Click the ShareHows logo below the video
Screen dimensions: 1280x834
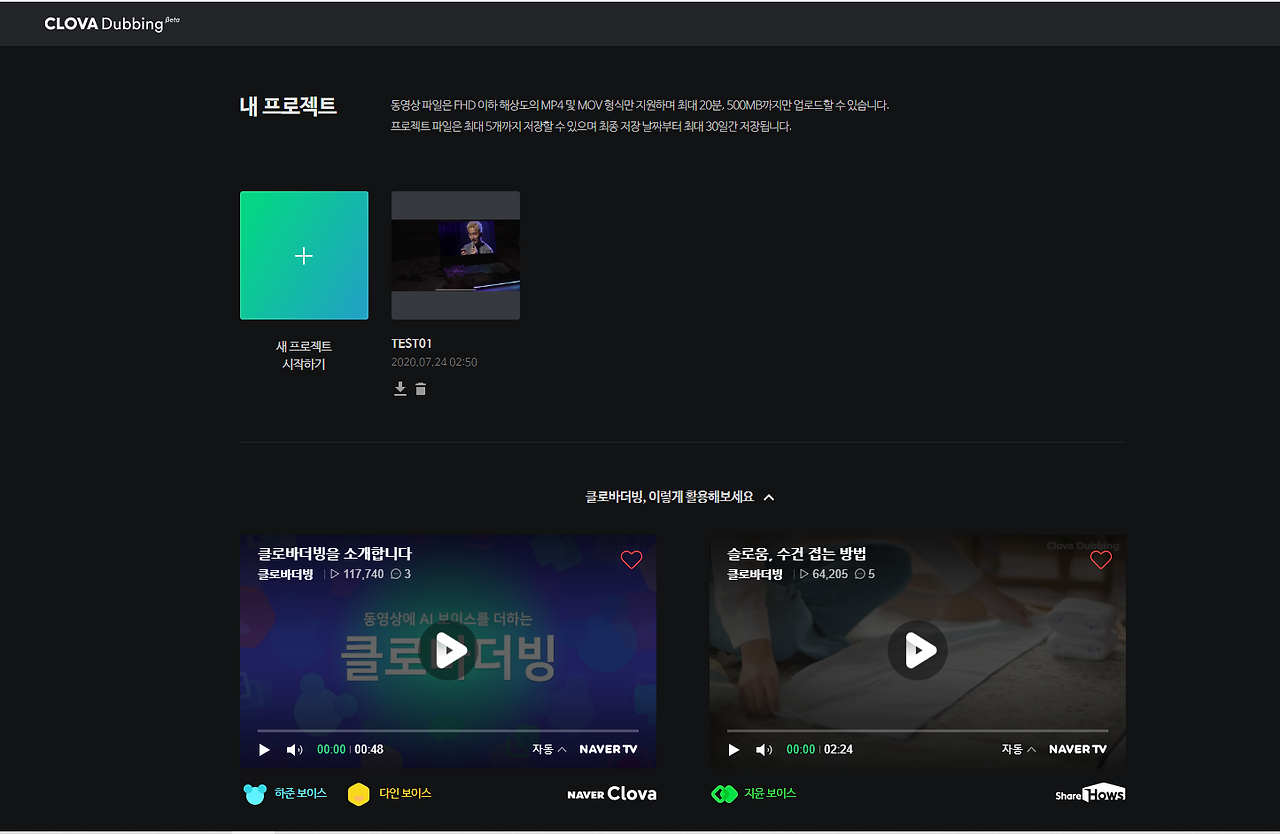1091,794
